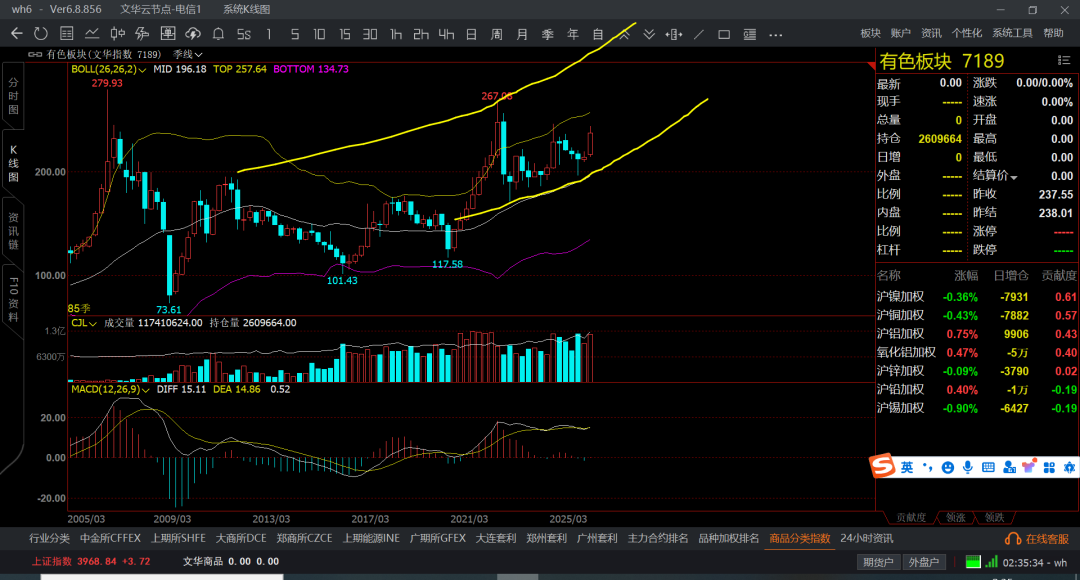Open the K线图 side tab
This screenshot has width=1080, height=580.
[13, 163]
